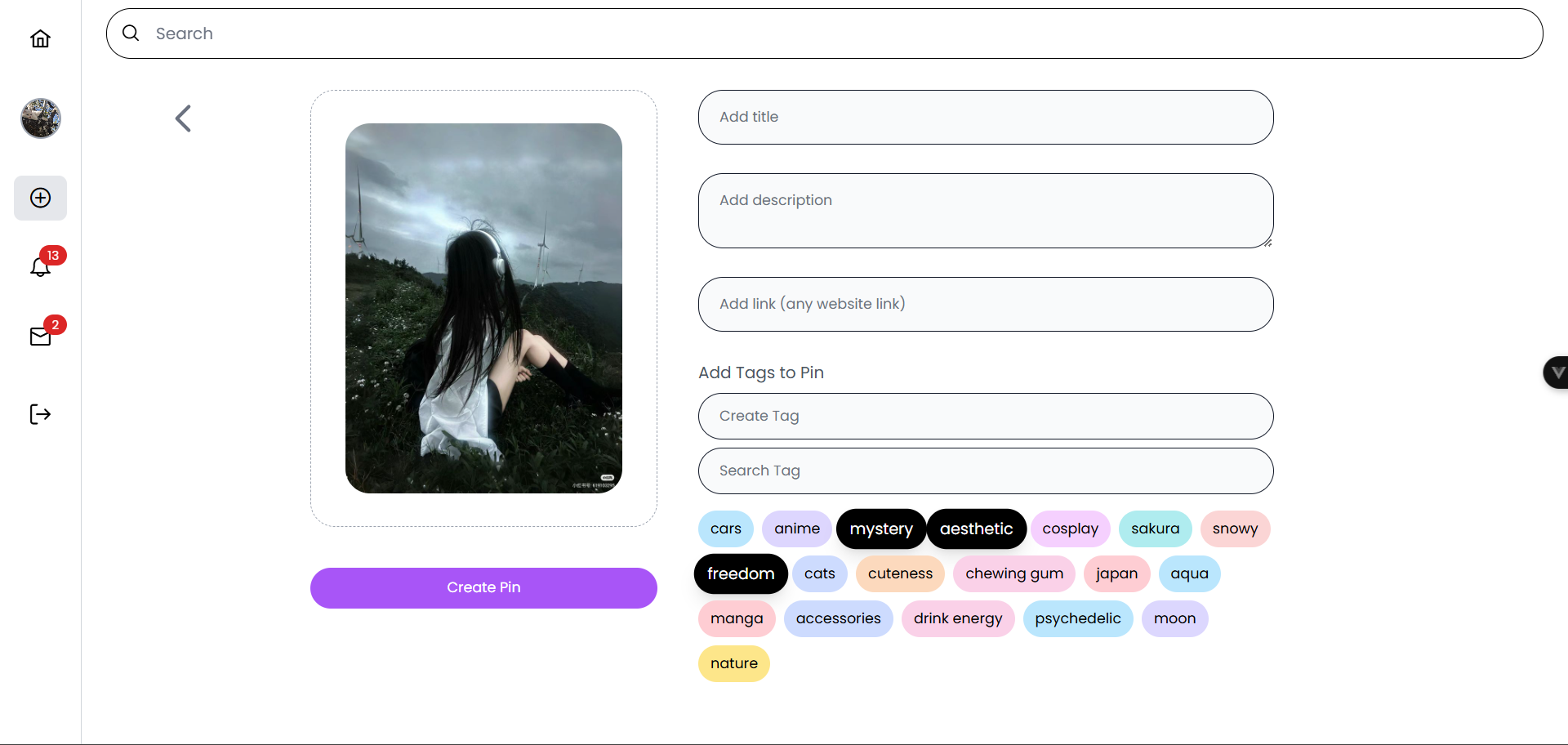Select the cats tag
Image resolution: width=1568 pixels, height=745 pixels.
tap(819, 573)
